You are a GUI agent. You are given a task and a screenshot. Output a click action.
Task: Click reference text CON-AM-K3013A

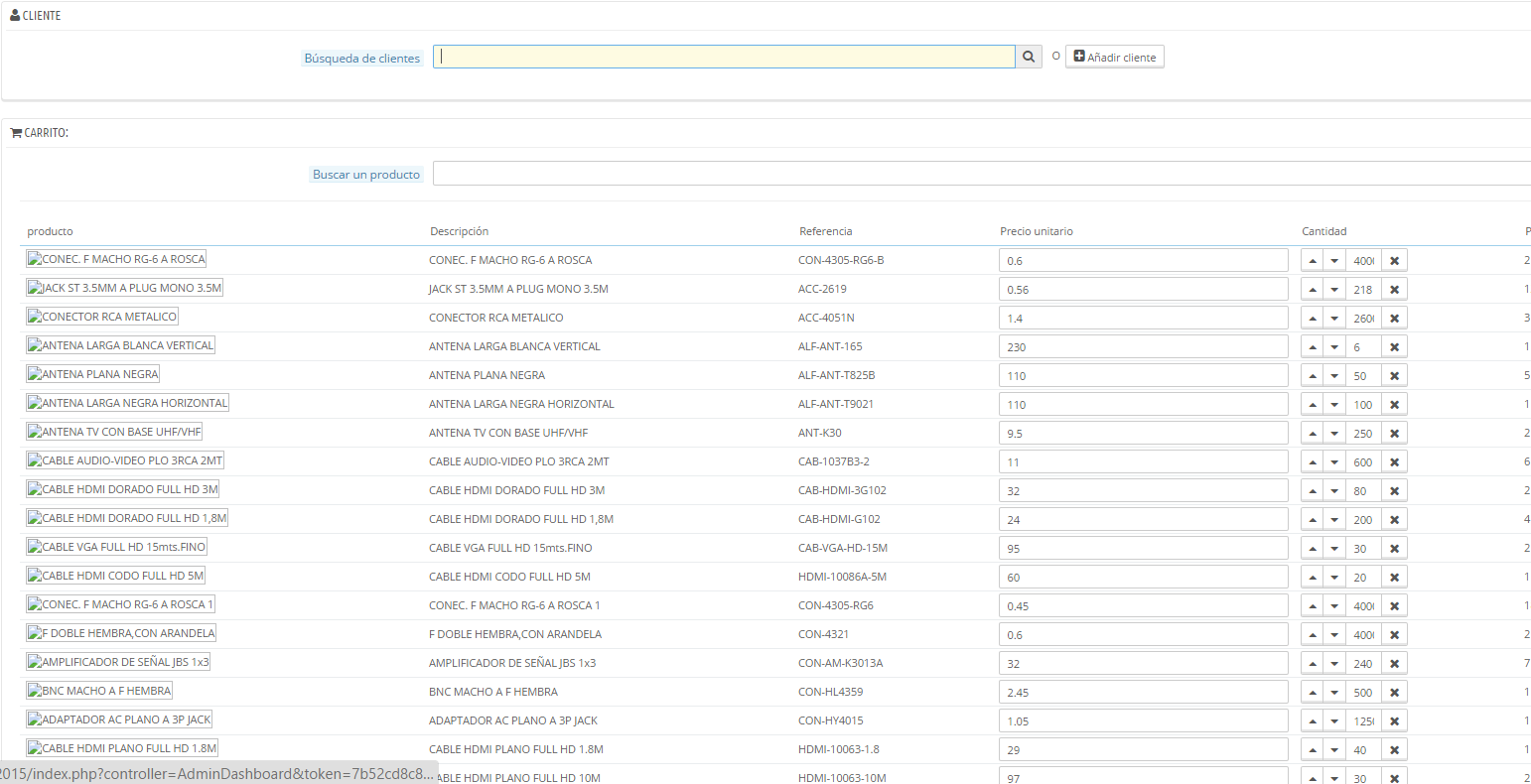tap(841, 663)
